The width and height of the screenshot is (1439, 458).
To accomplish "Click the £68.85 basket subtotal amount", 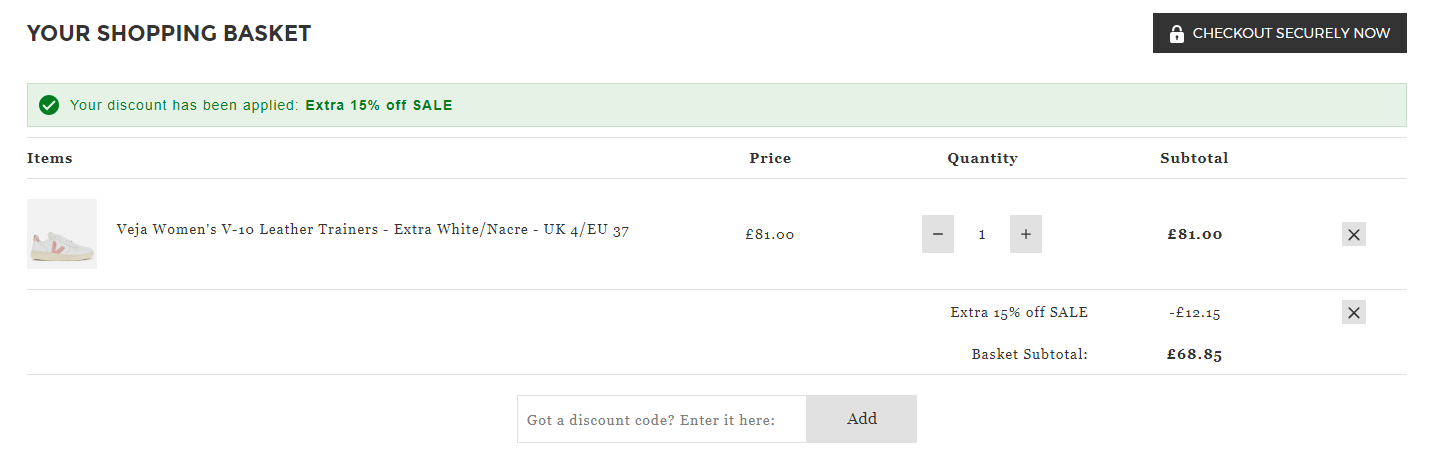I will pos(1194,354).
